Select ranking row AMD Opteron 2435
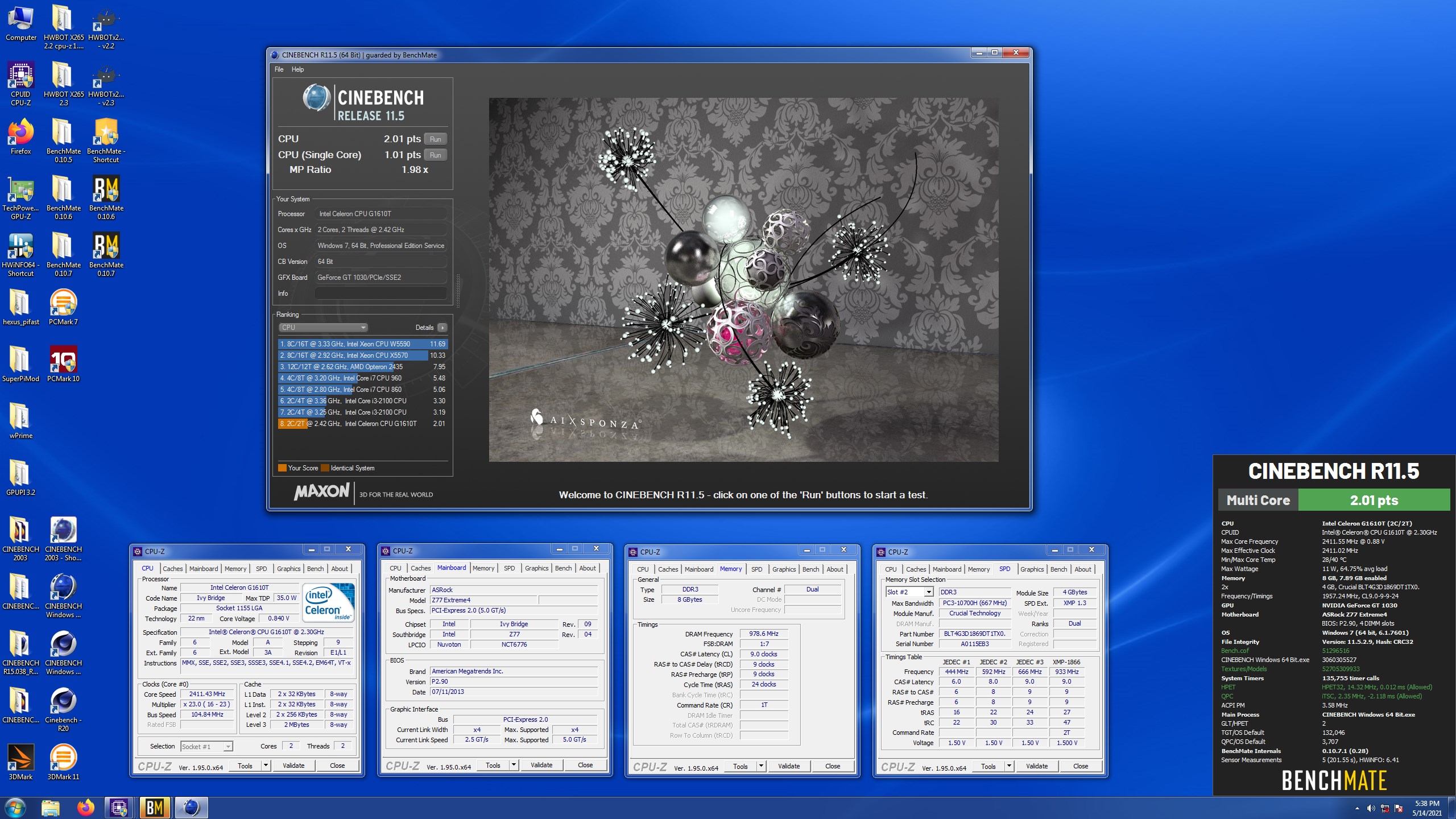 tap(362, 367)
